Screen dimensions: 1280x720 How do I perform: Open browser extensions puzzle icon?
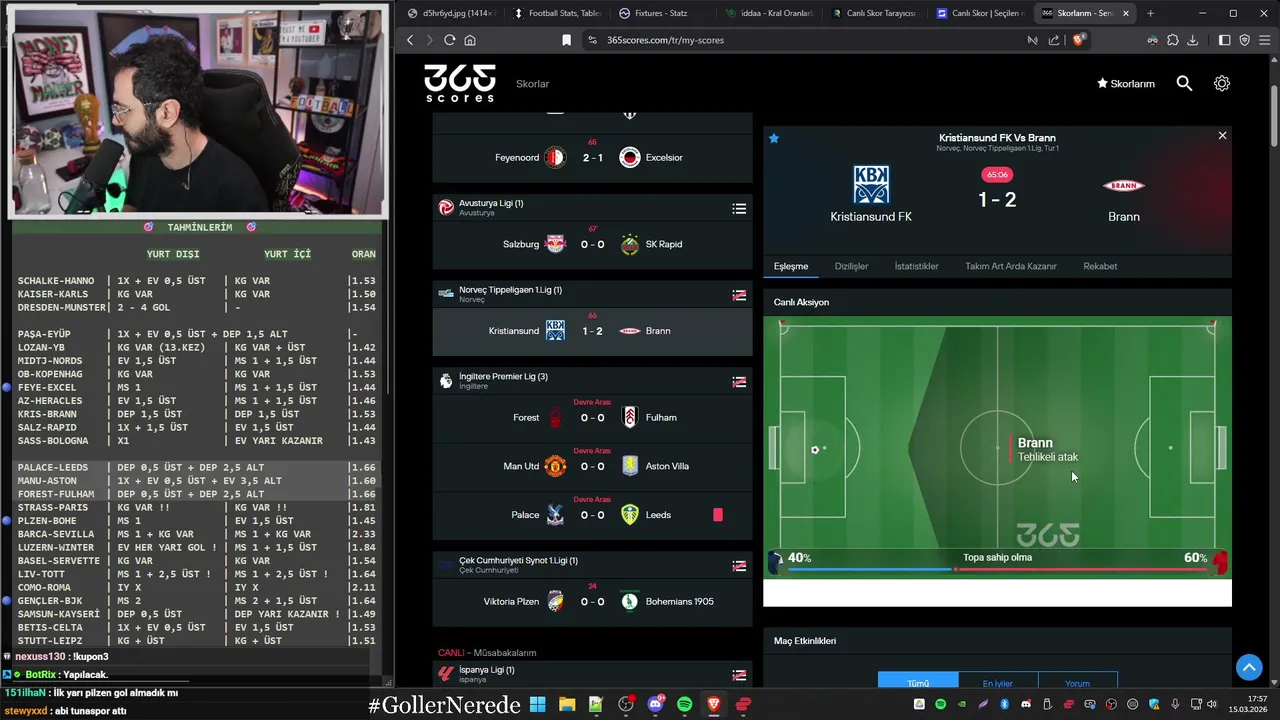(x=1172, y=40)
